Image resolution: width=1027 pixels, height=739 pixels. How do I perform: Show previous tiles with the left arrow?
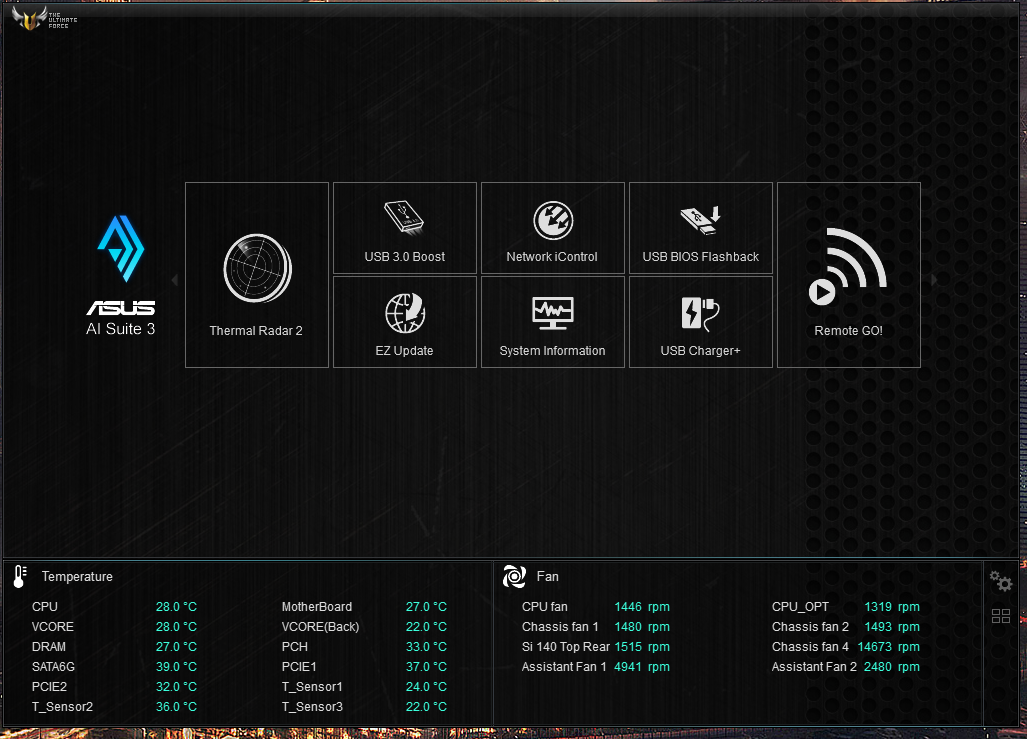tap(175, 280)
